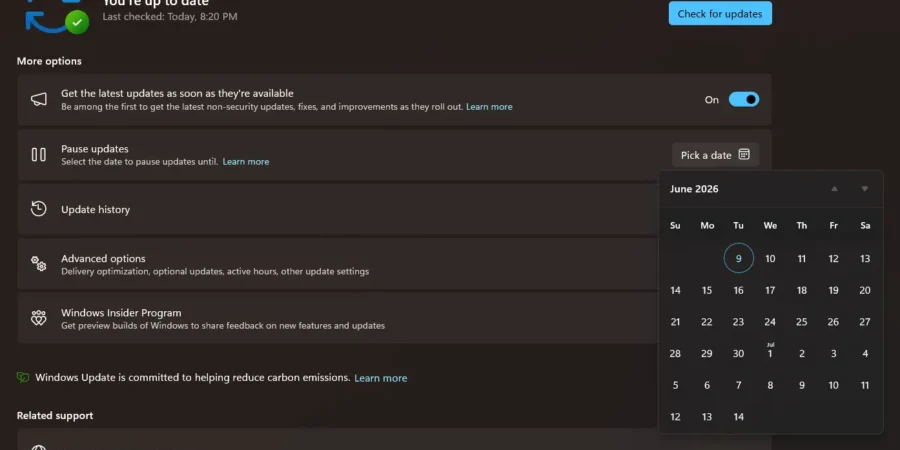
Task: Click the Windows Update sync status icon
Action: (56, 17)
